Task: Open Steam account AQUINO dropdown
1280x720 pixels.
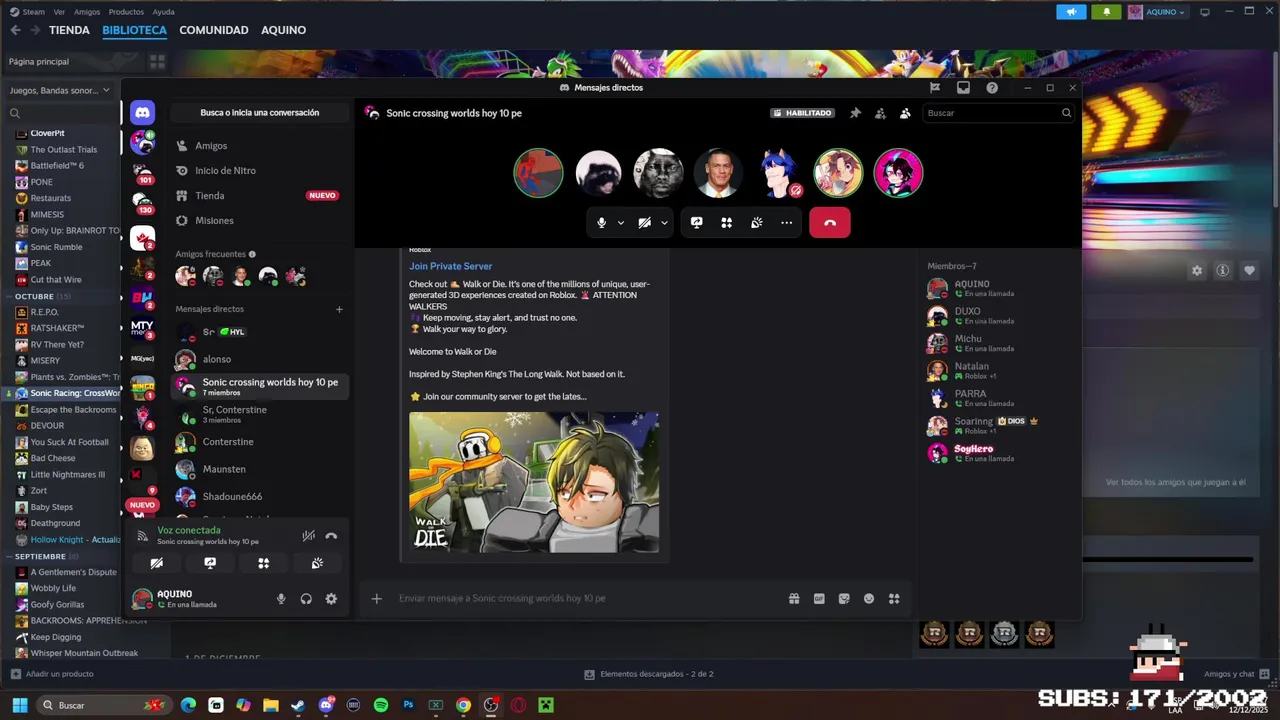Action: pyautogui.click(x=1157, y=12)
